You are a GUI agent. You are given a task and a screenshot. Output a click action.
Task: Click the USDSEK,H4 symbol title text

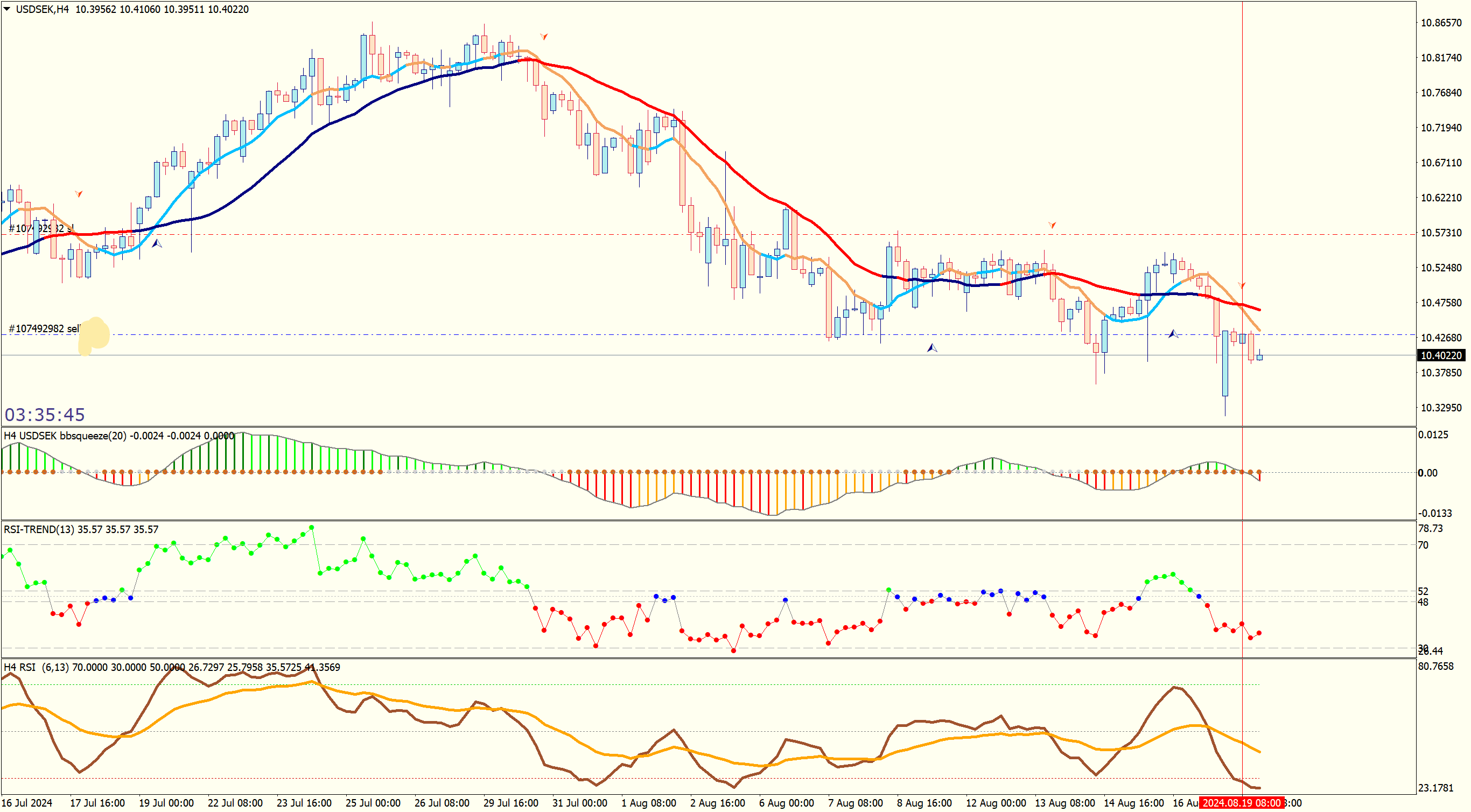tap(42, 9)
